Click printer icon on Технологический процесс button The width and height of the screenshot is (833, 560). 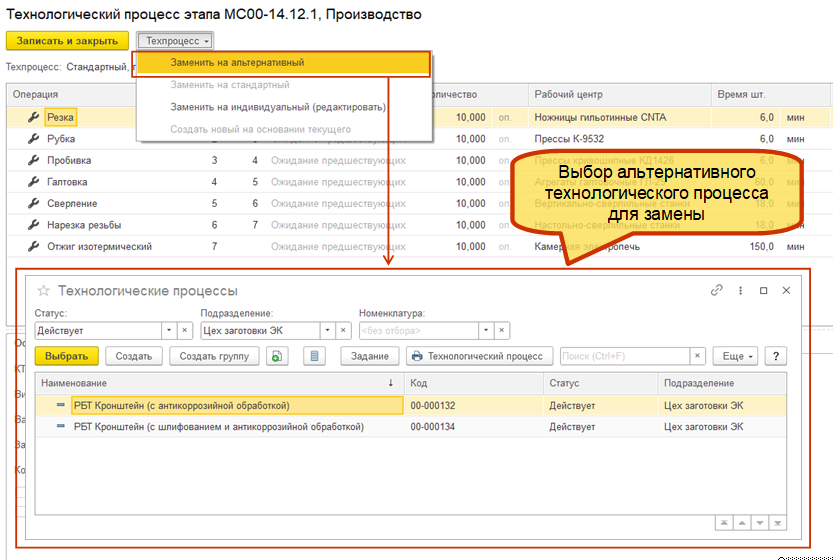click(x=418, y=356)
